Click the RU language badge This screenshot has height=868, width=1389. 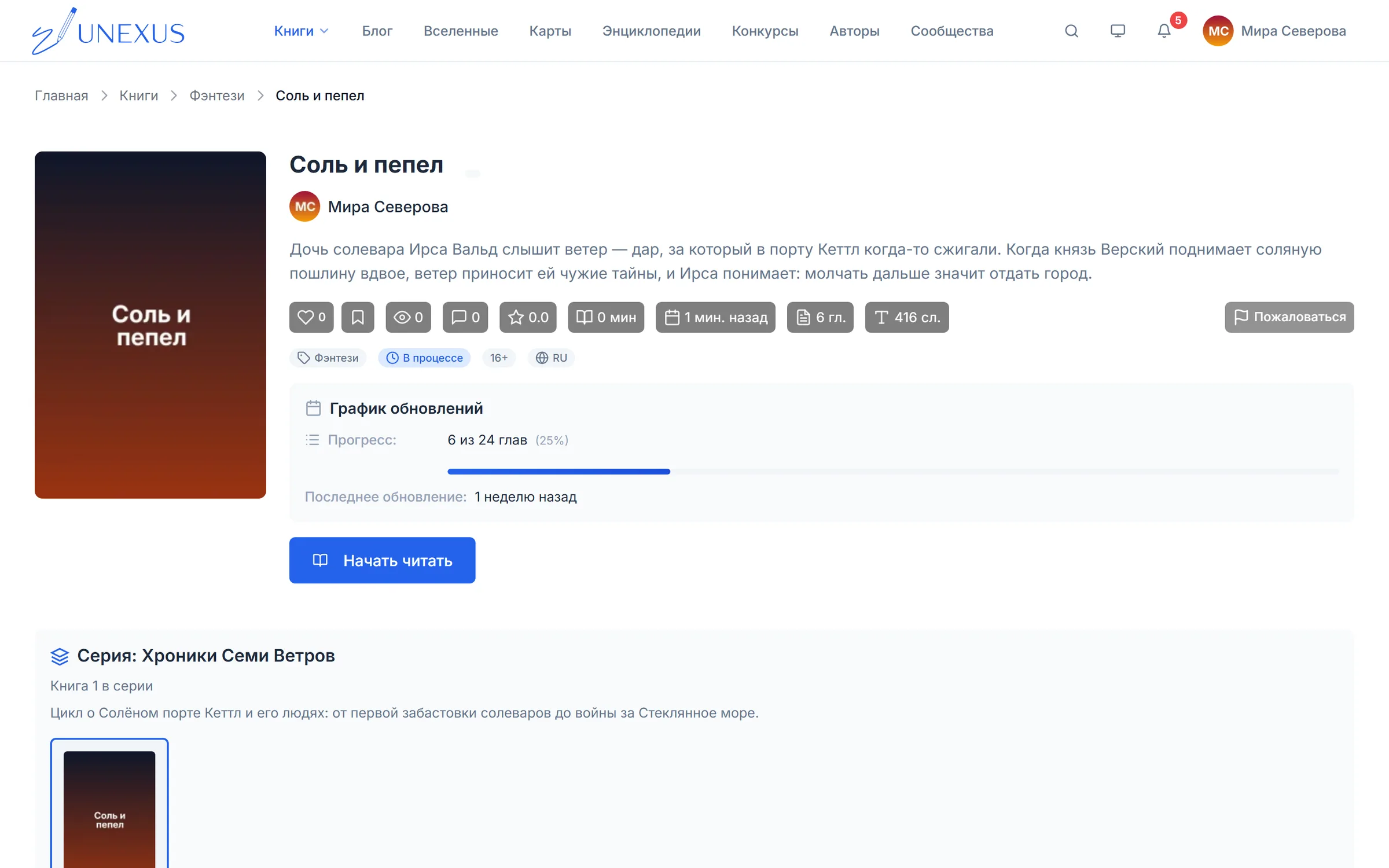click(x=551, y=358)
